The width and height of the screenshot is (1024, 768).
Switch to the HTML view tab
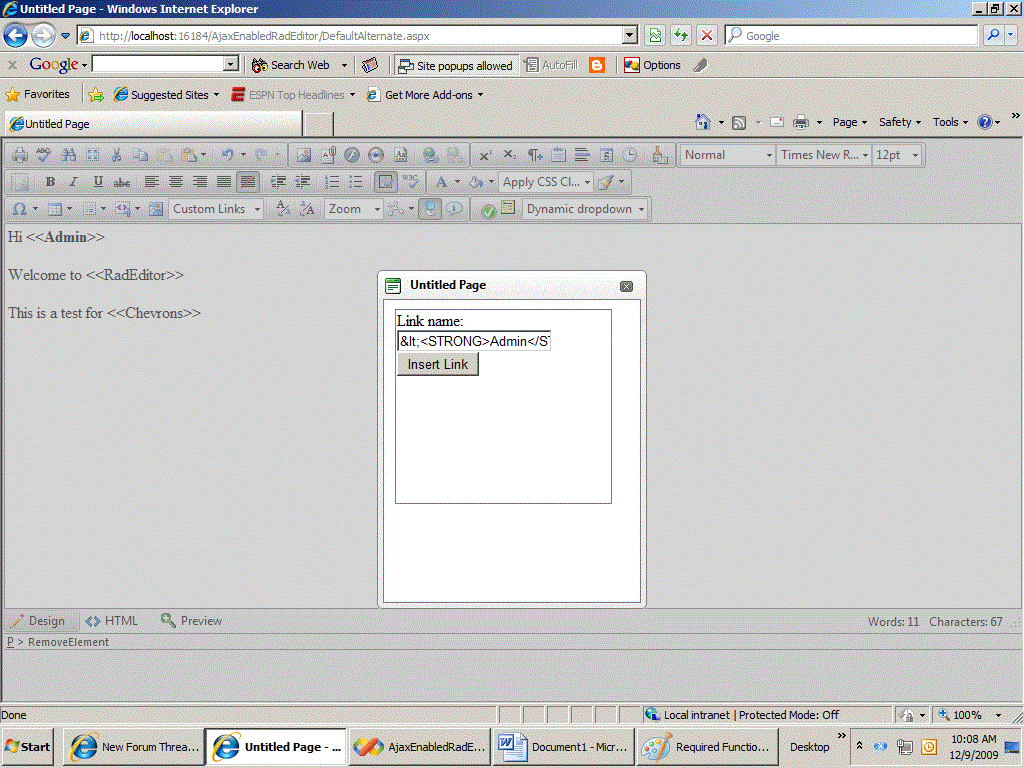(x=112, y=620)
